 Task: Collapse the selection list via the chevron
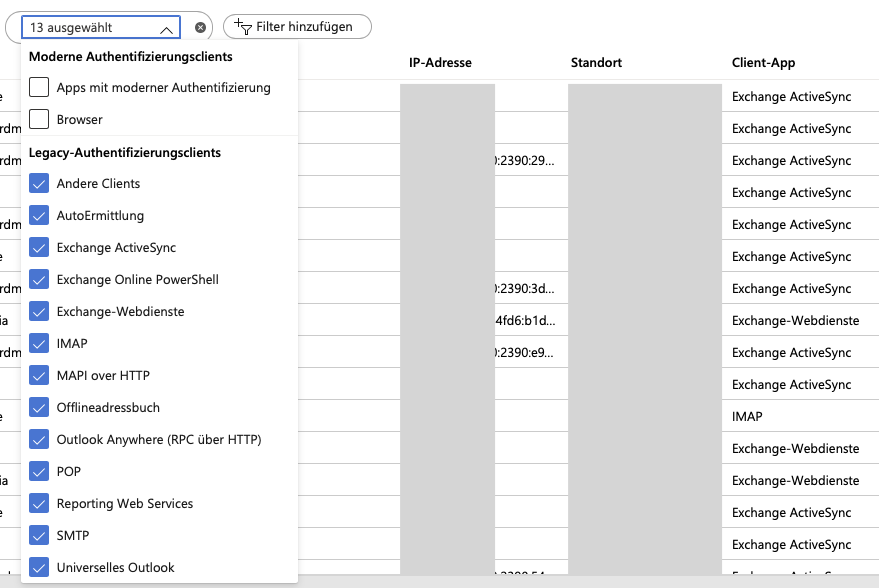tap(166, 27)
